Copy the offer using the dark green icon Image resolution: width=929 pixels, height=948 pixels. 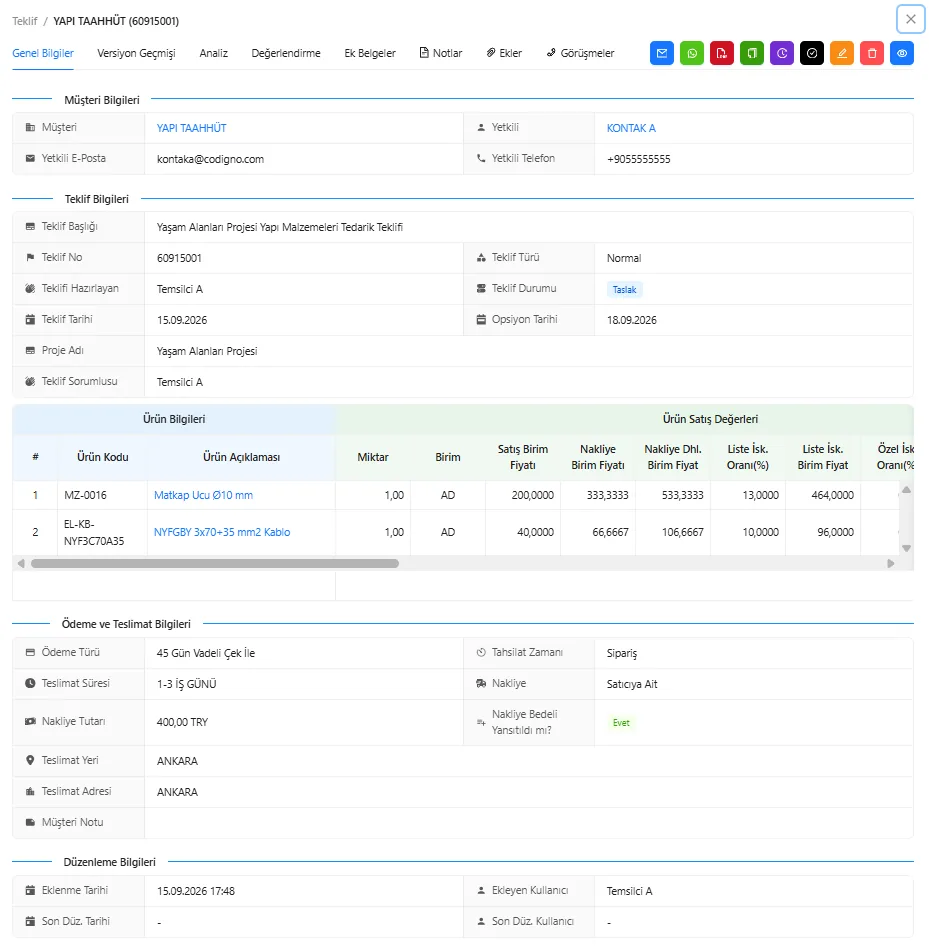752,53
